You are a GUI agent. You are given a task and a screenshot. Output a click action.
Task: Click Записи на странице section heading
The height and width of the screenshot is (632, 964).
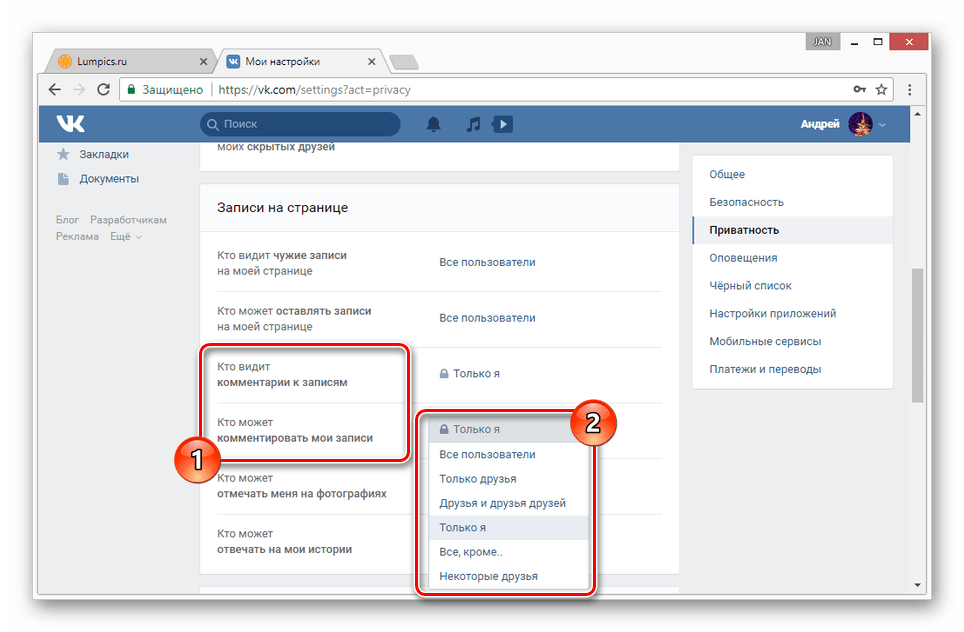(x=282, y=208)
